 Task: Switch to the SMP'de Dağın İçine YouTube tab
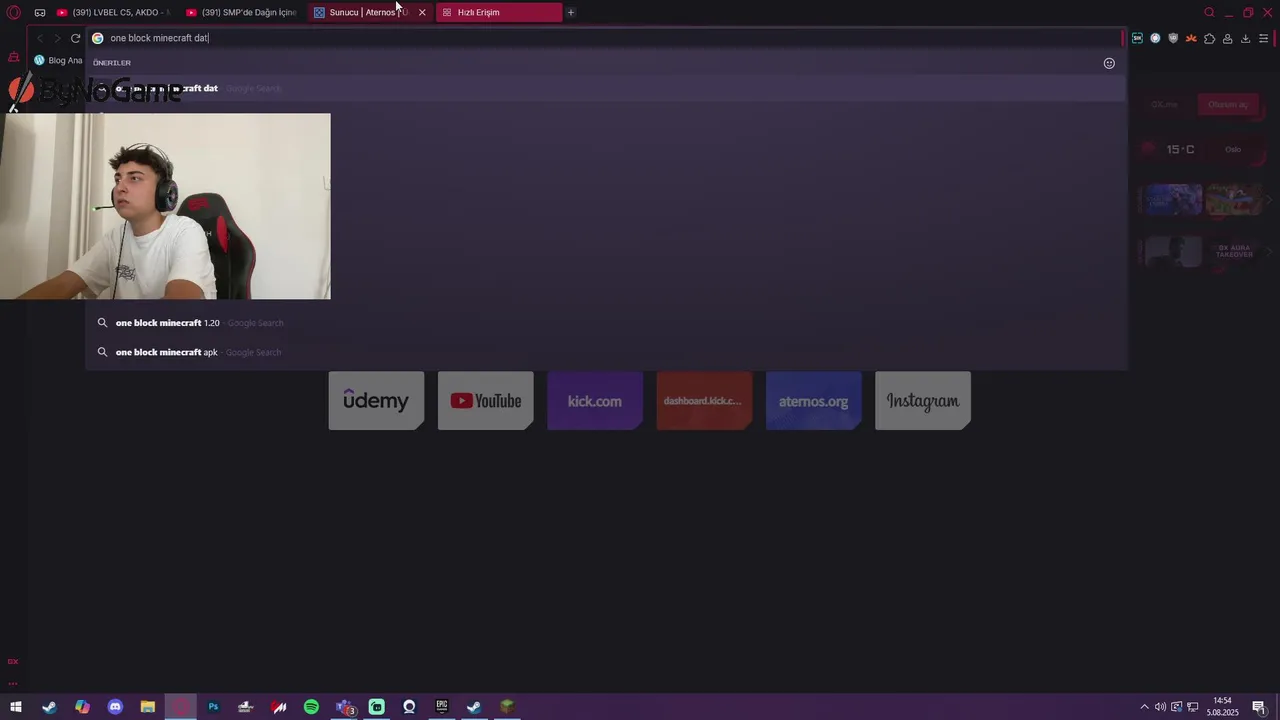coord(243,12)
